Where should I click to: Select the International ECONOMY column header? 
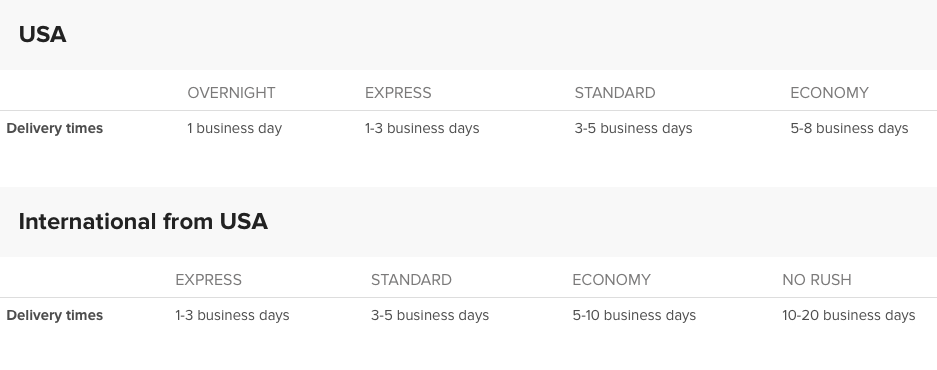tap(611, 280)
